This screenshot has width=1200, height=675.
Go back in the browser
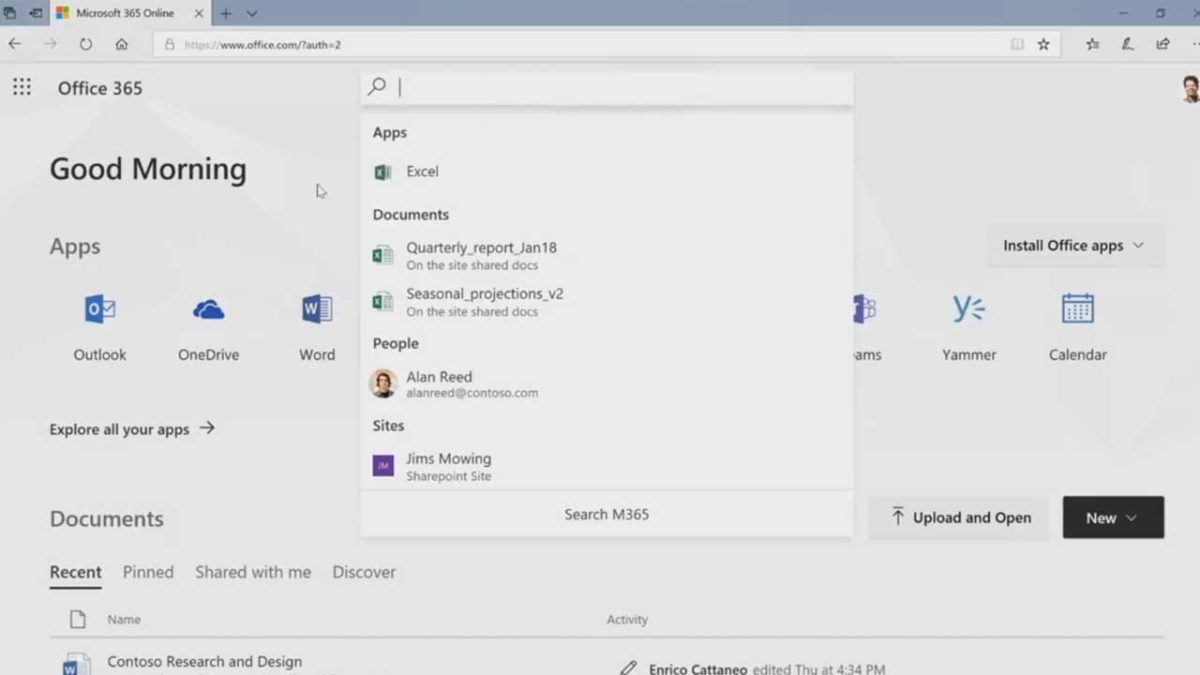15,44
